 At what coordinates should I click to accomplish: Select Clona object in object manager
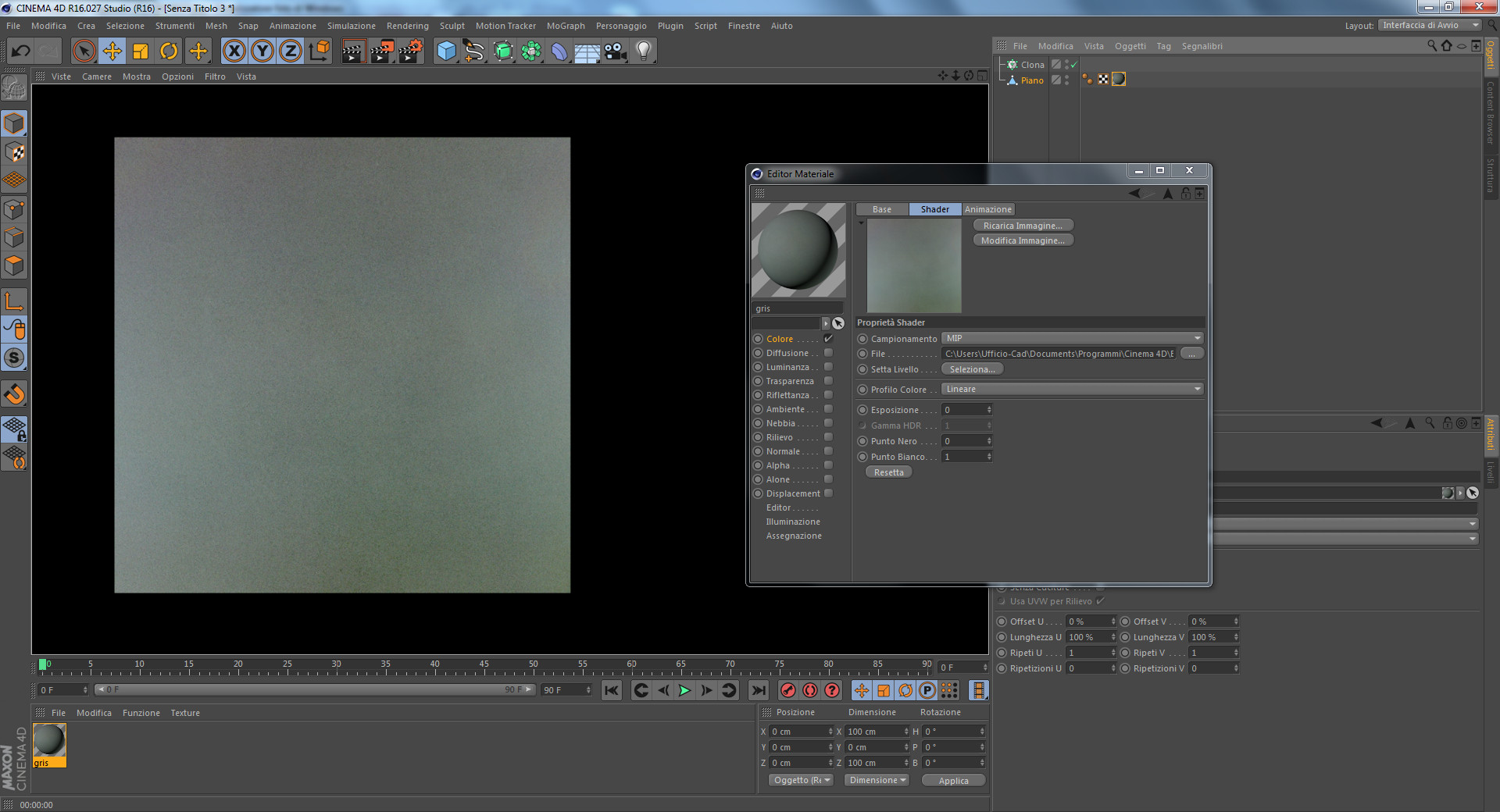click(x=1032, y=65)
